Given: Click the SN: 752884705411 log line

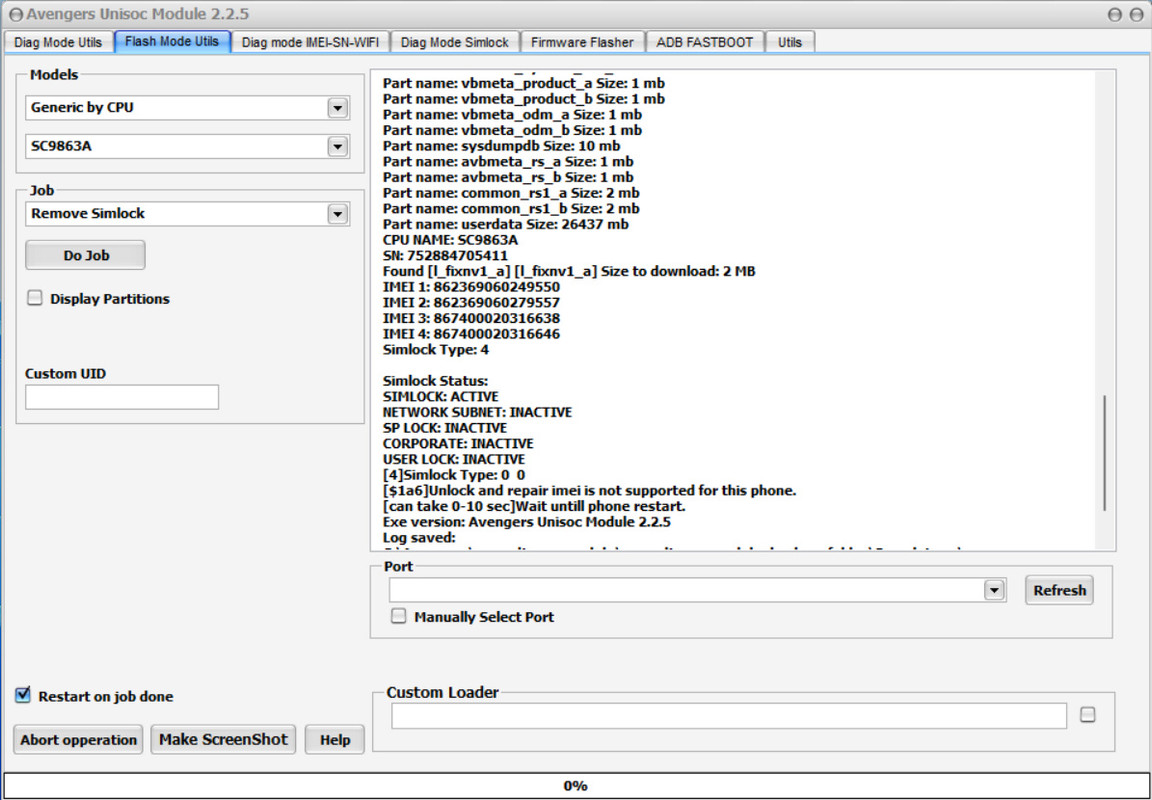Looking at the screenshot, I should point(445,256).
